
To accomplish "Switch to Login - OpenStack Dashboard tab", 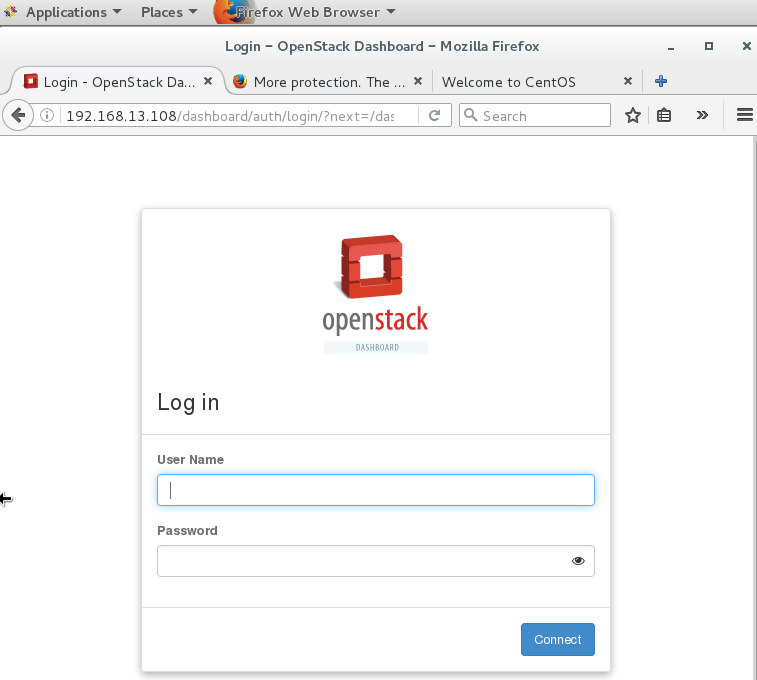I will coord(117,82).
